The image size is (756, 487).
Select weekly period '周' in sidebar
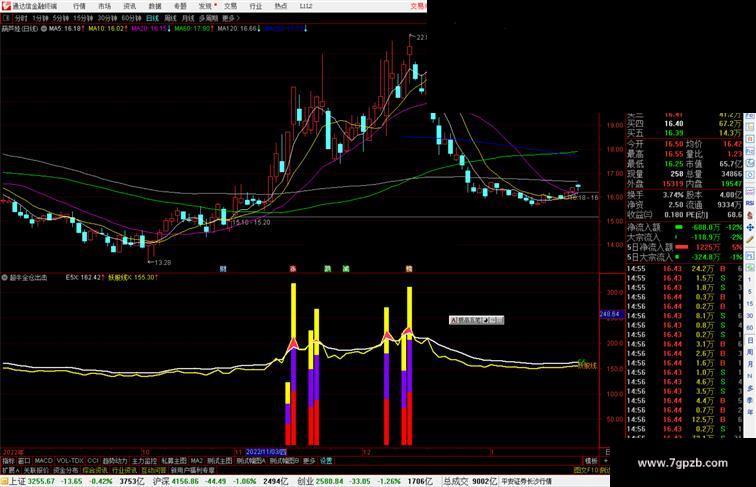point(750,352)
